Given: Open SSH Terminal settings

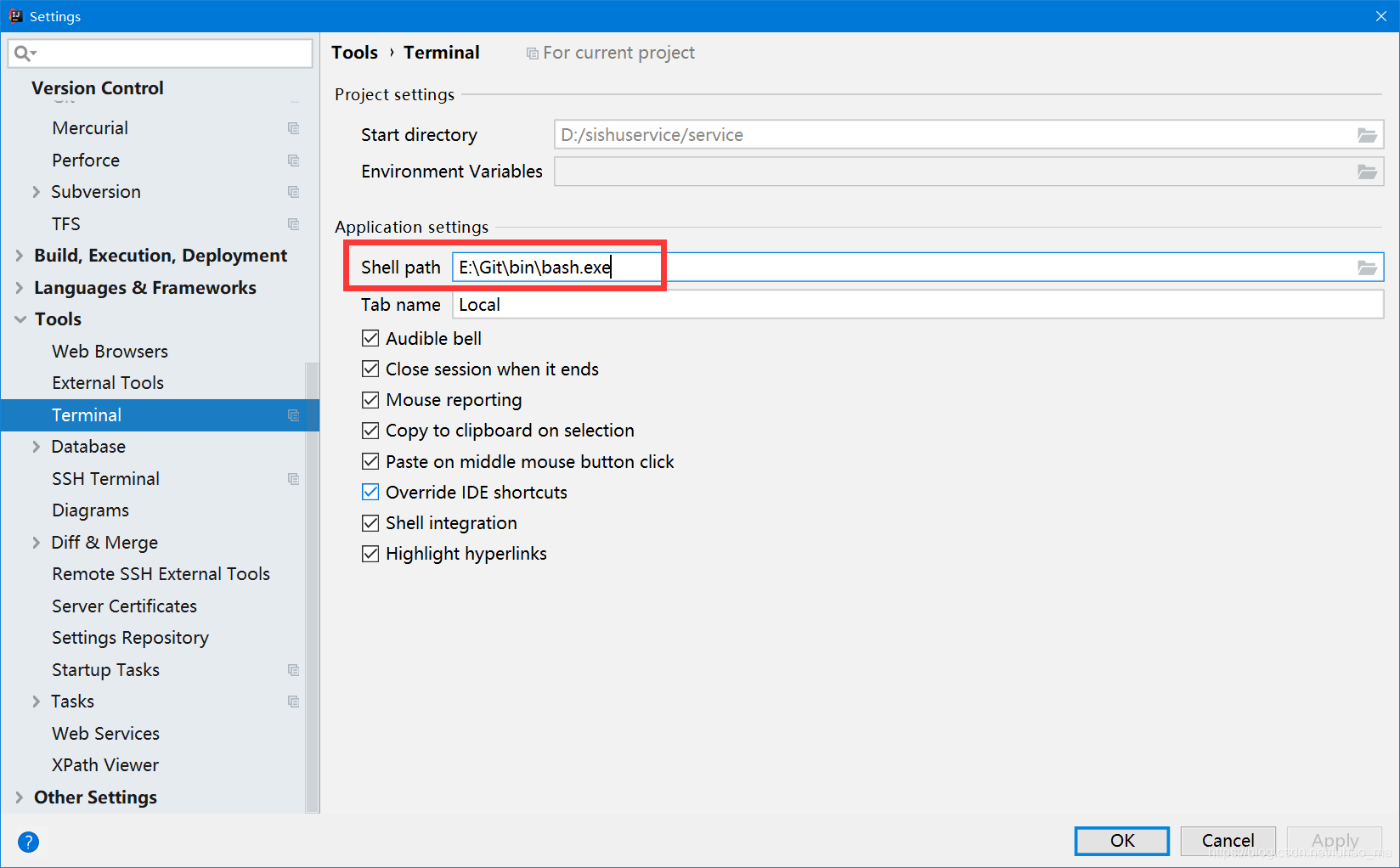Looking at the screenshot, I should click(x=105, y=479).
